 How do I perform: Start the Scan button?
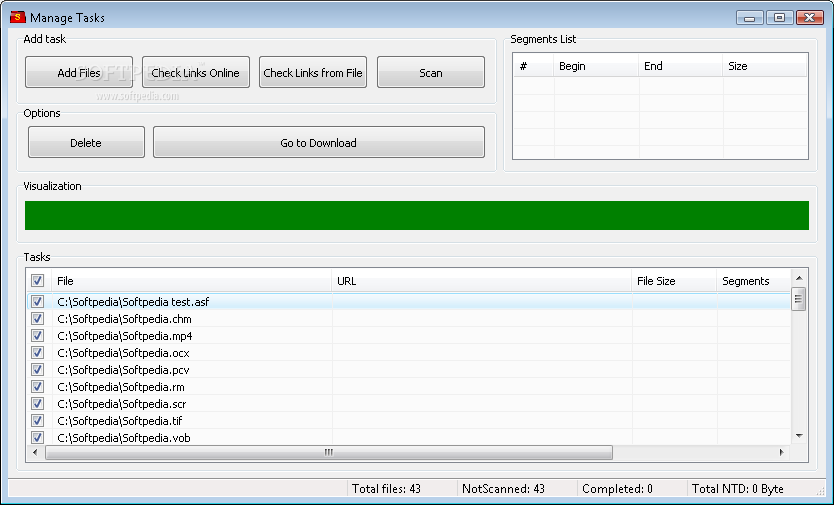point(431,72)
